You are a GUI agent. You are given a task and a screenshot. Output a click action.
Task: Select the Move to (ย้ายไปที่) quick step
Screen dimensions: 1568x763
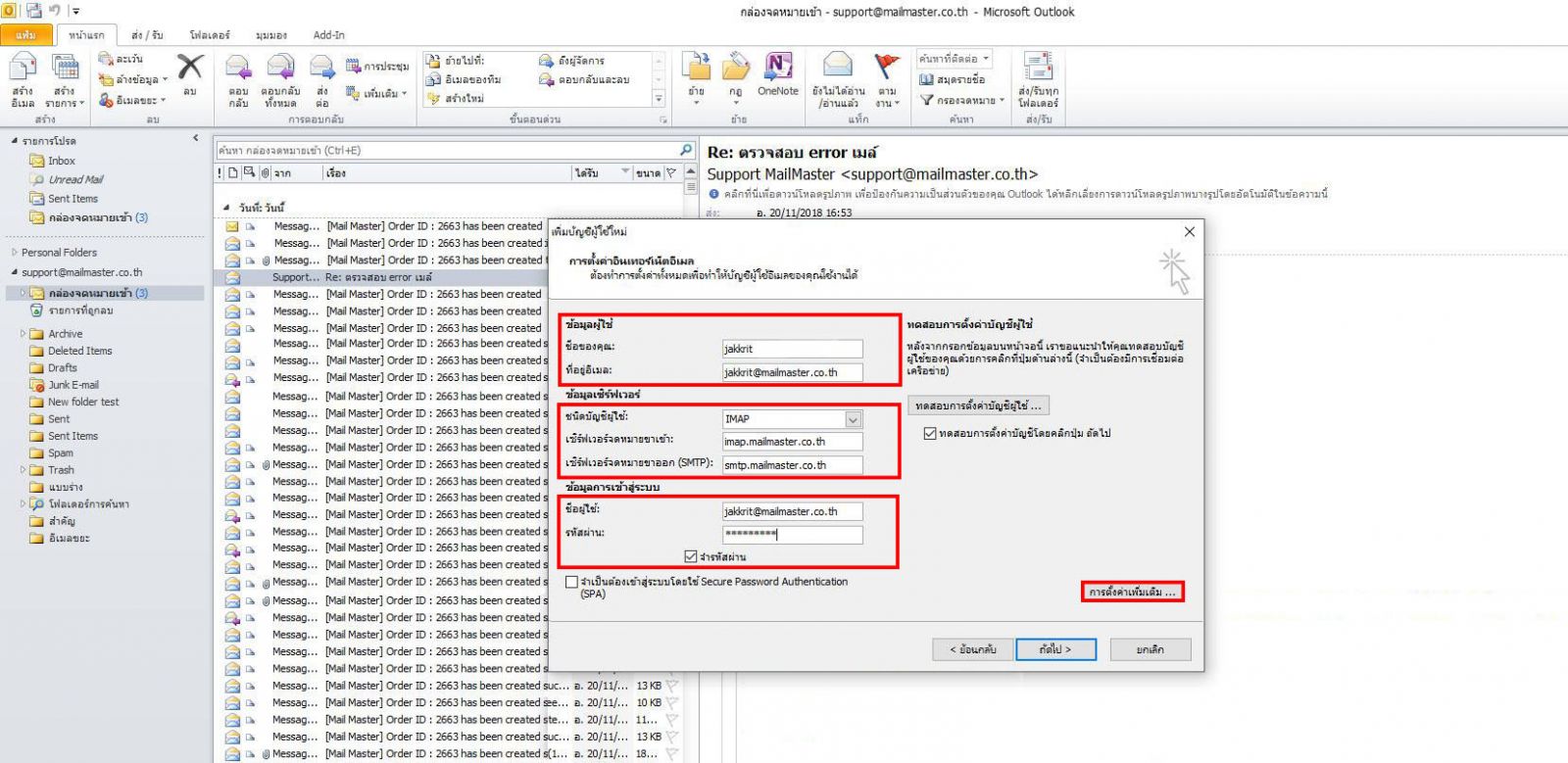(x=456, y=61)
